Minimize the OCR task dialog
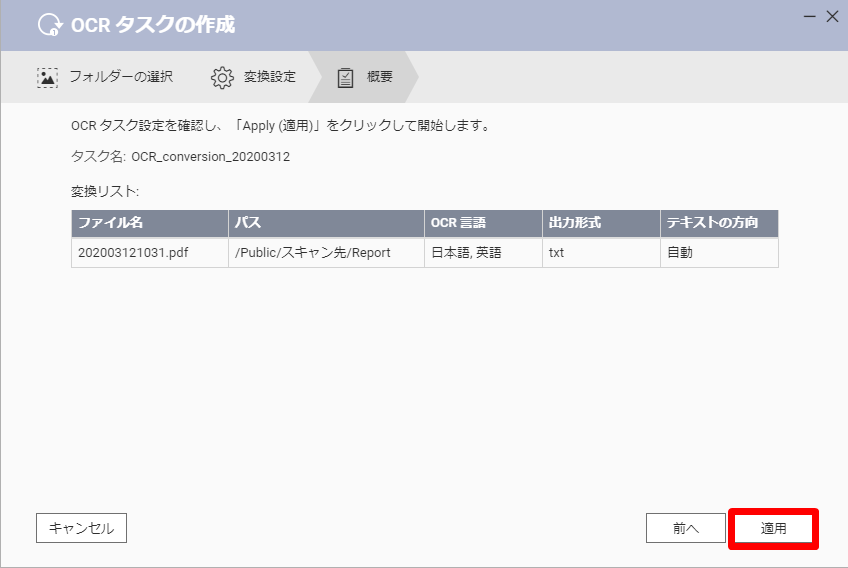This screenshot has height=568, width=848. (x=810, y=17)
